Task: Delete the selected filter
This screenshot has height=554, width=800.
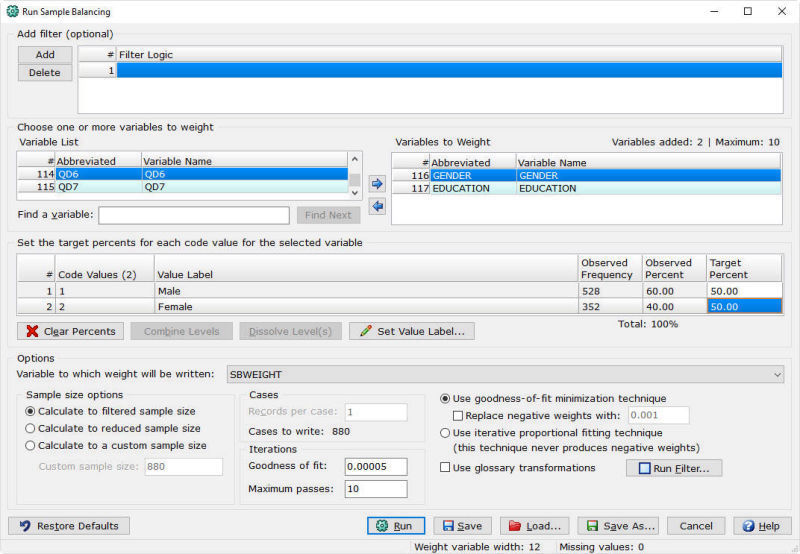Action: [x=45, y=72]
